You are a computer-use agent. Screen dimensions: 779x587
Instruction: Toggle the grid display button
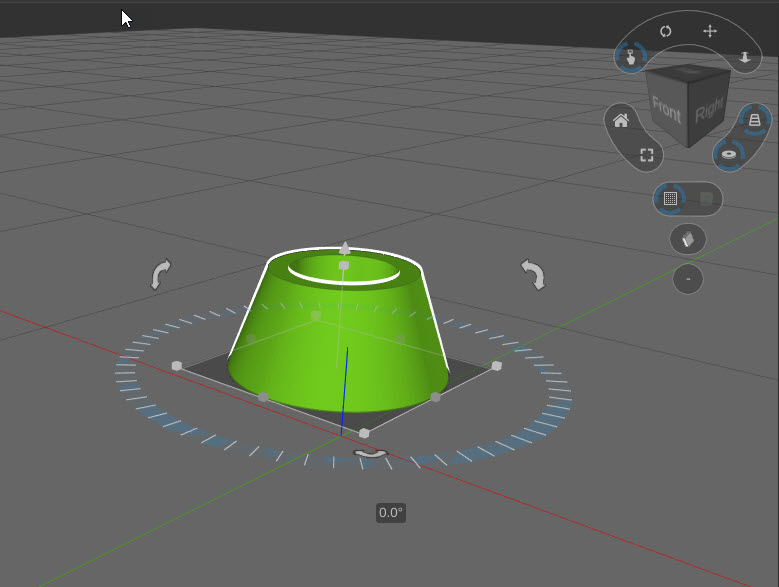(670, 199)
